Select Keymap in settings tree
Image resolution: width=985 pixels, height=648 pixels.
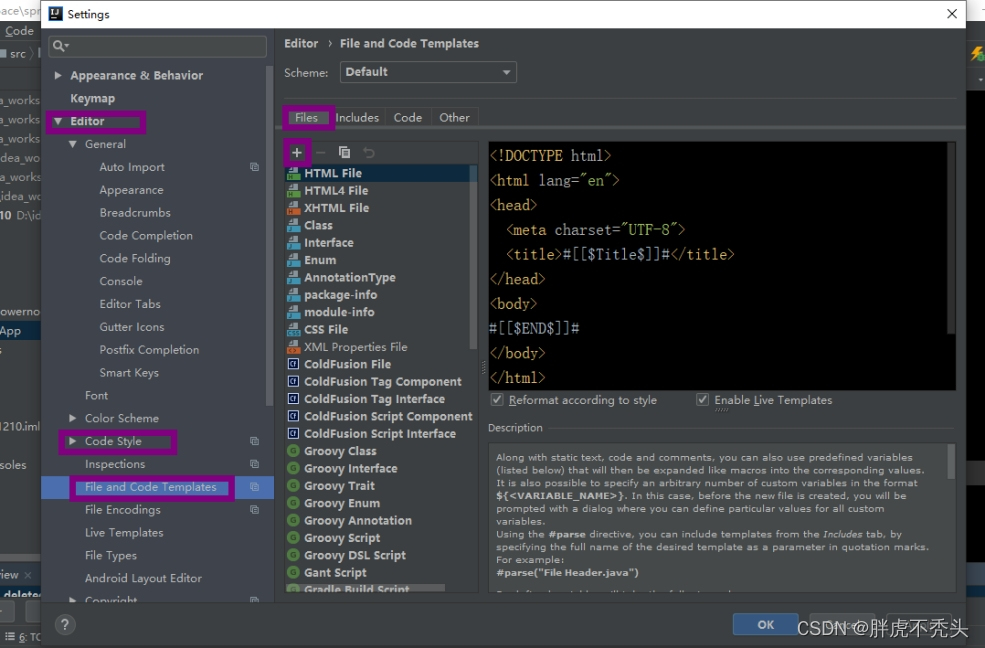click(92, 99)
